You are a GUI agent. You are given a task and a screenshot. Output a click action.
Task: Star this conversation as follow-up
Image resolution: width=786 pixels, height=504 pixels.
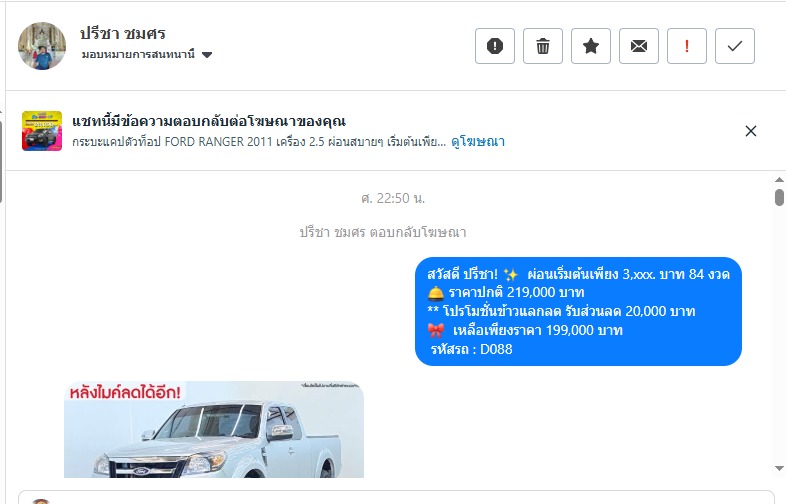click(x=591, y=46)
